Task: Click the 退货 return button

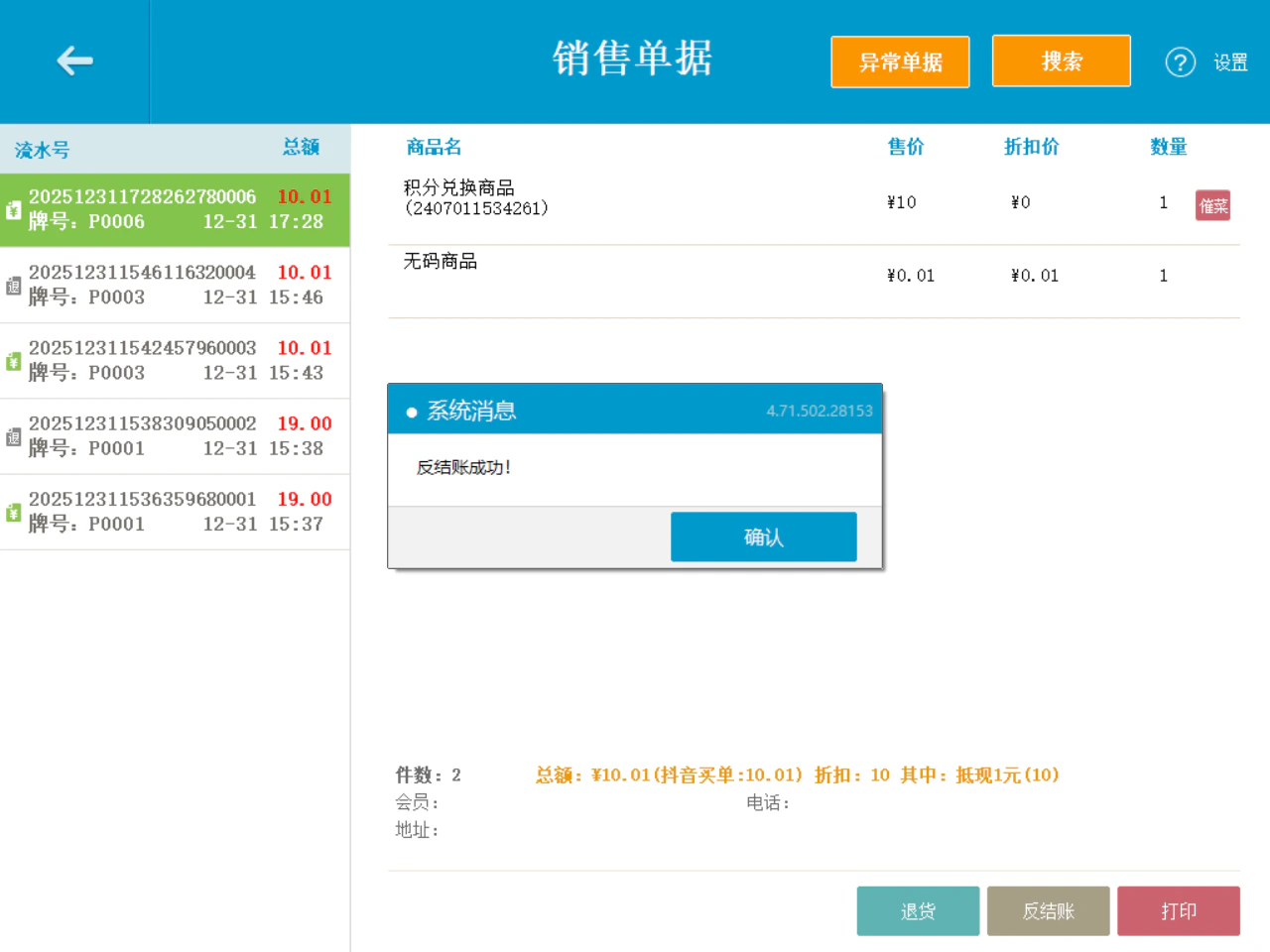Action: [918, 910]
